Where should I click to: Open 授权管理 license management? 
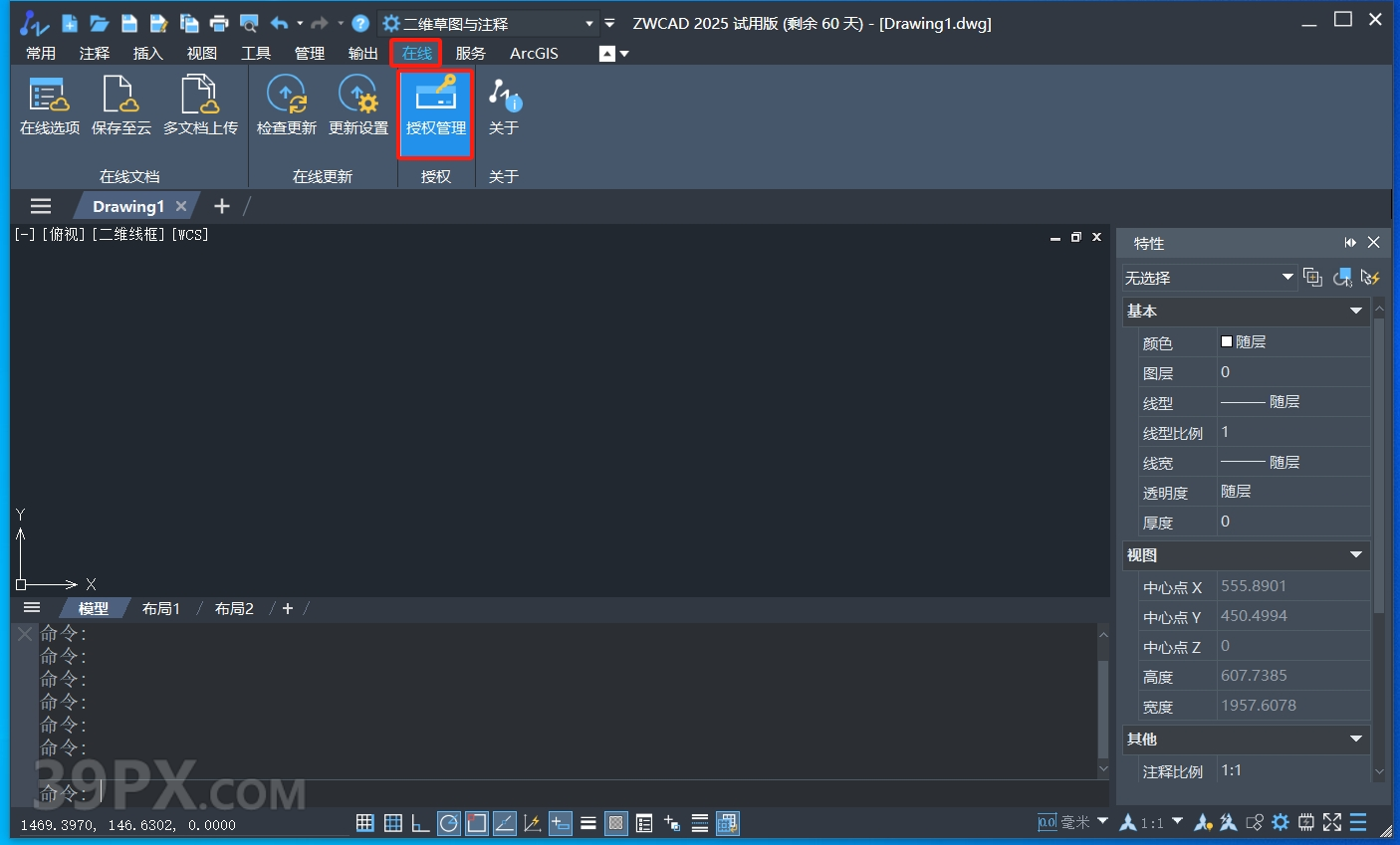(x=436, y=112)
